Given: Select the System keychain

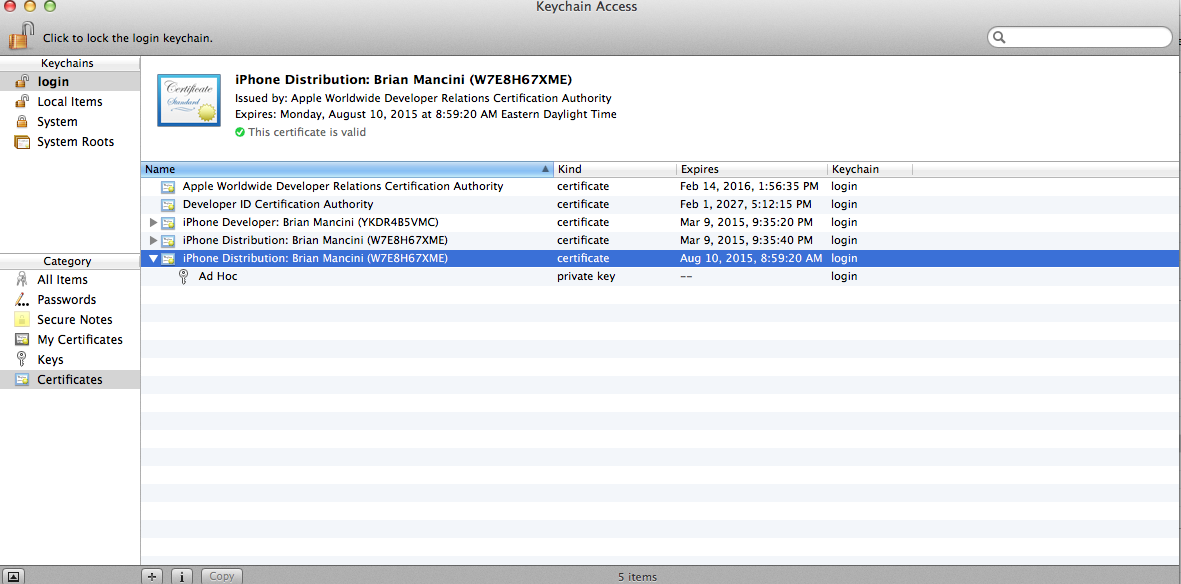Looking at the screenshot, I should 70,121.
